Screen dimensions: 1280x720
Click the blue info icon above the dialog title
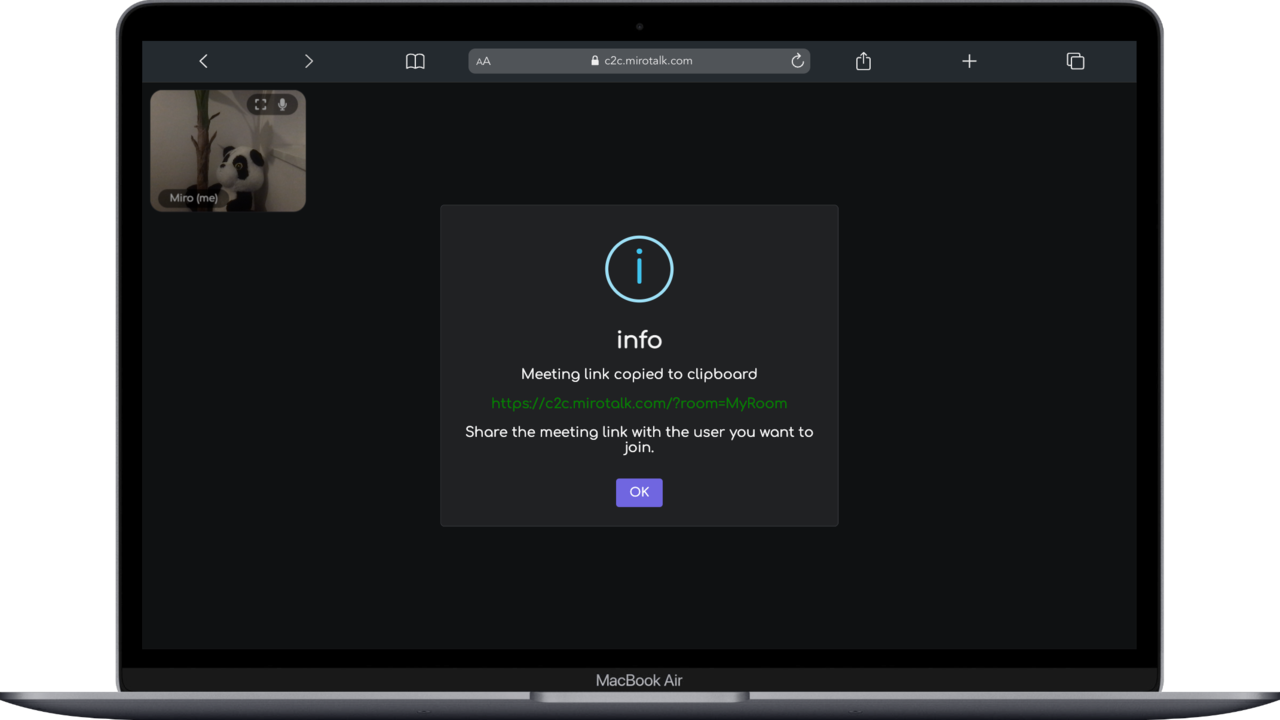tap(639, 268)
